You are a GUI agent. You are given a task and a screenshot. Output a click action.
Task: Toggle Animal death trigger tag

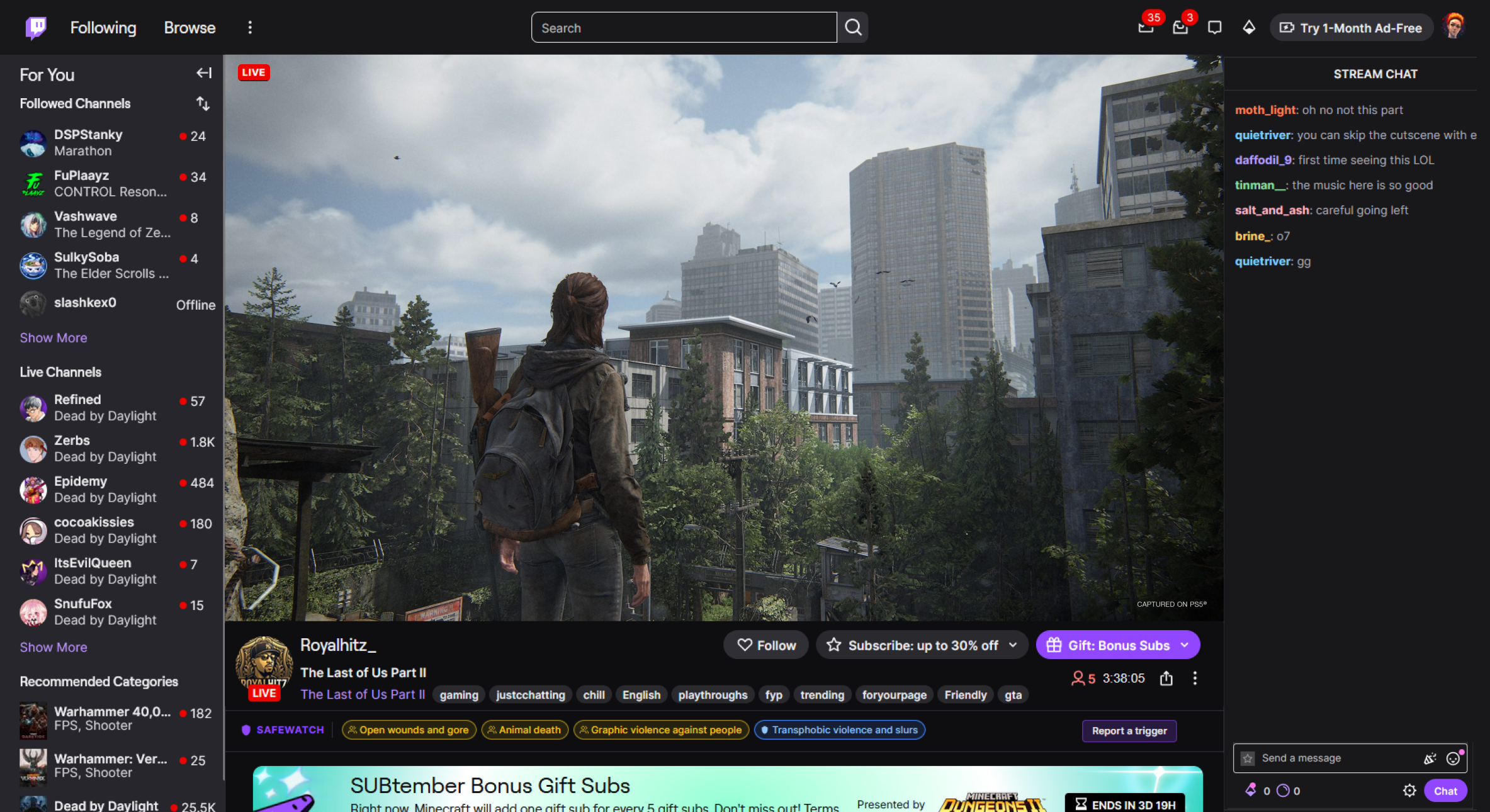524,730
